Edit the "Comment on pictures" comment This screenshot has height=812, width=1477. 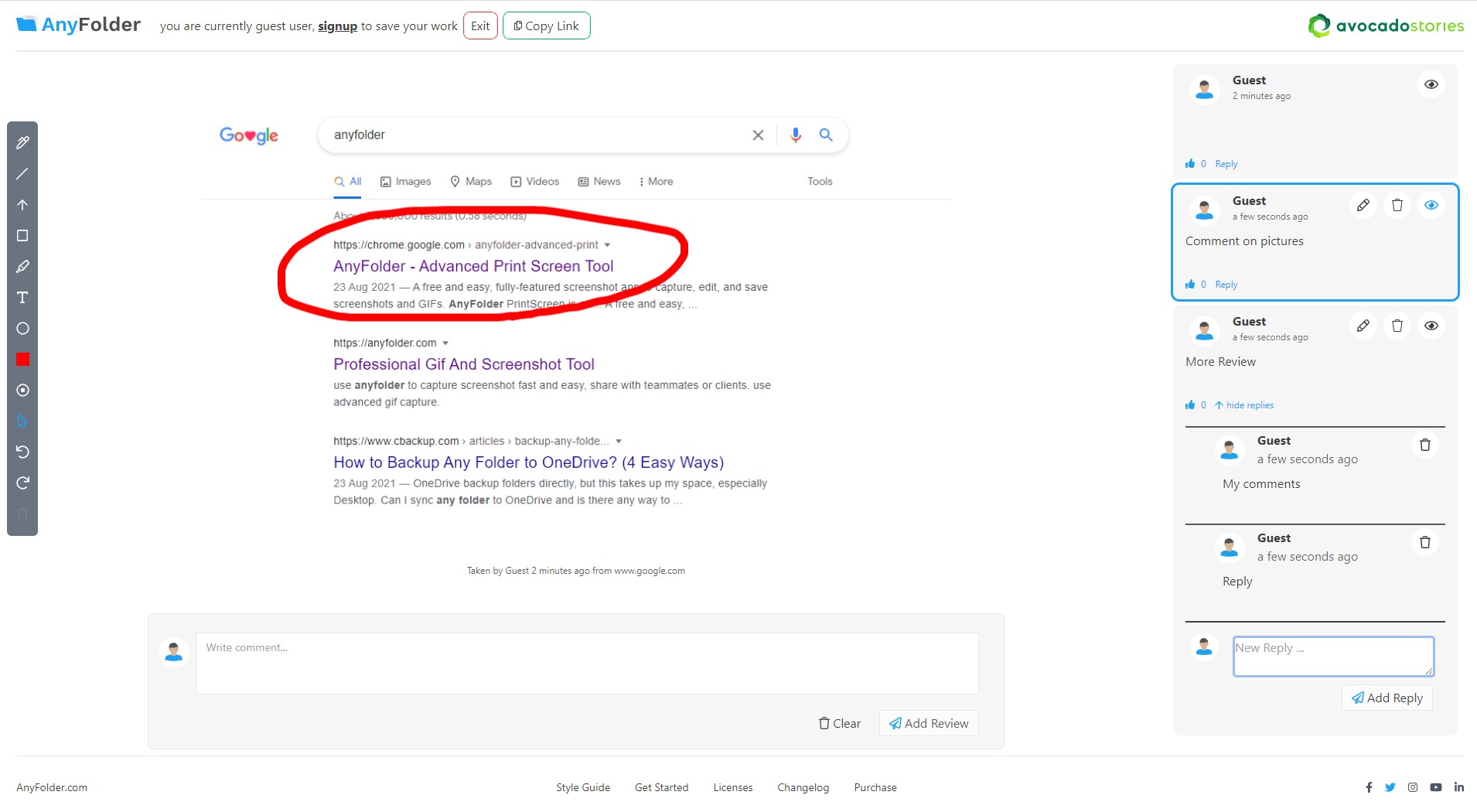pos(1363,205)
